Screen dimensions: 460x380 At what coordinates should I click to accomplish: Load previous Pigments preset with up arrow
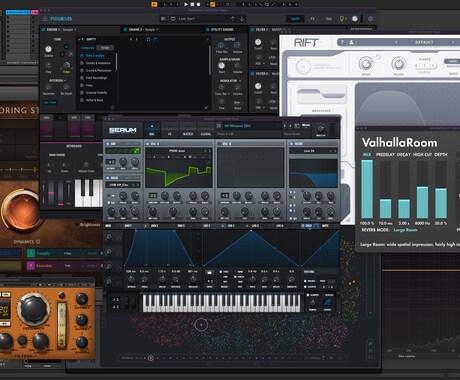pyautogui.click(x=233, y=19)
